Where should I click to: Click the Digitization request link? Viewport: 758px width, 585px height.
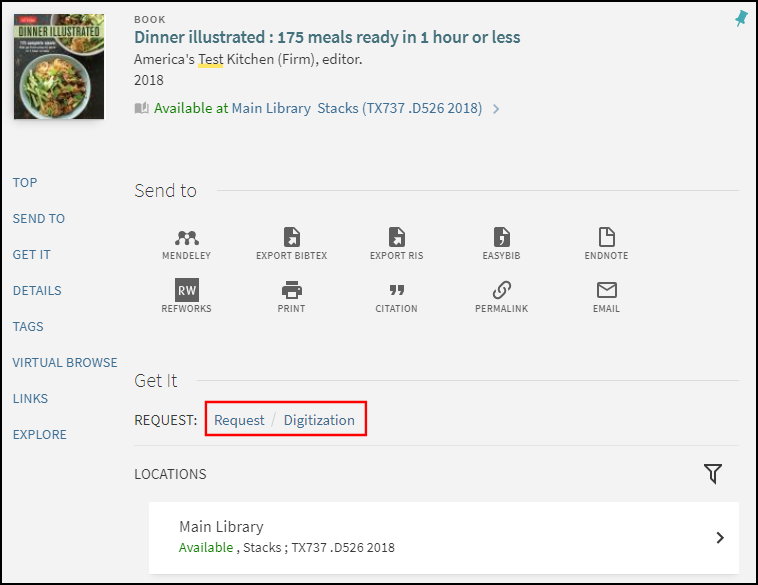coord(319,420)
